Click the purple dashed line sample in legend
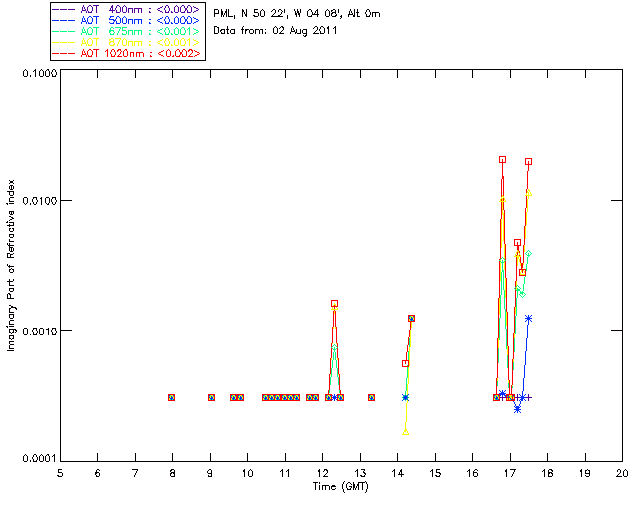 pyautogui.click(x=64, y=10)
